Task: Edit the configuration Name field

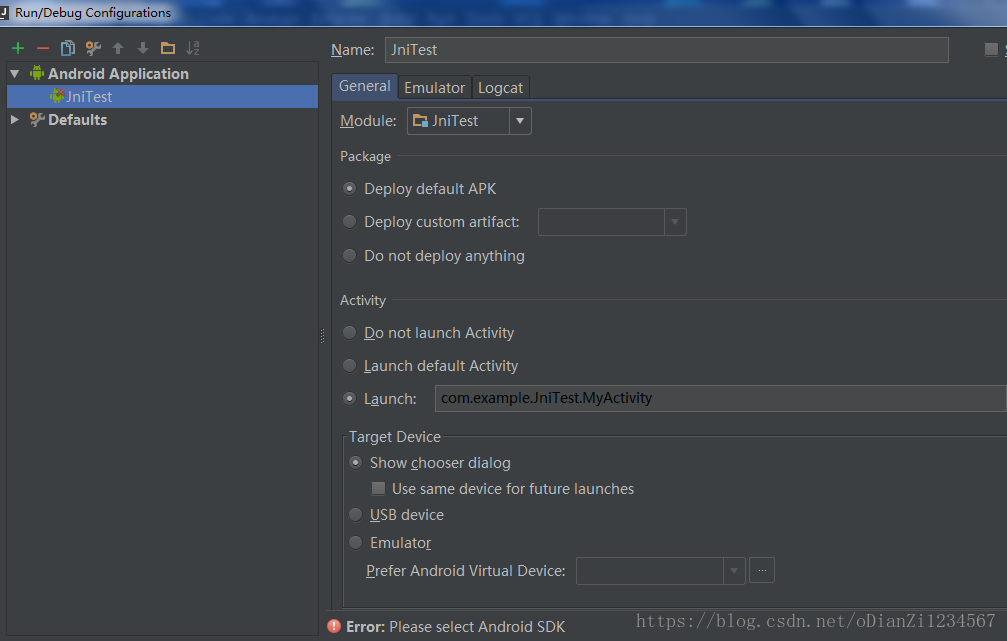Action: (660, 49)
